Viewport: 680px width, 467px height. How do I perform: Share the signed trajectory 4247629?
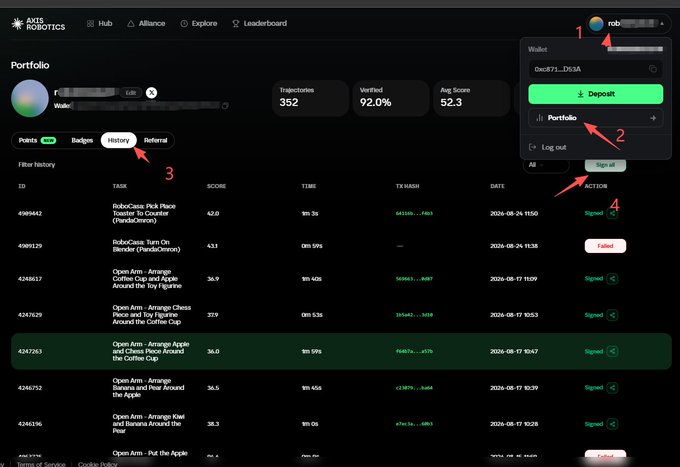tap(612, 315)
